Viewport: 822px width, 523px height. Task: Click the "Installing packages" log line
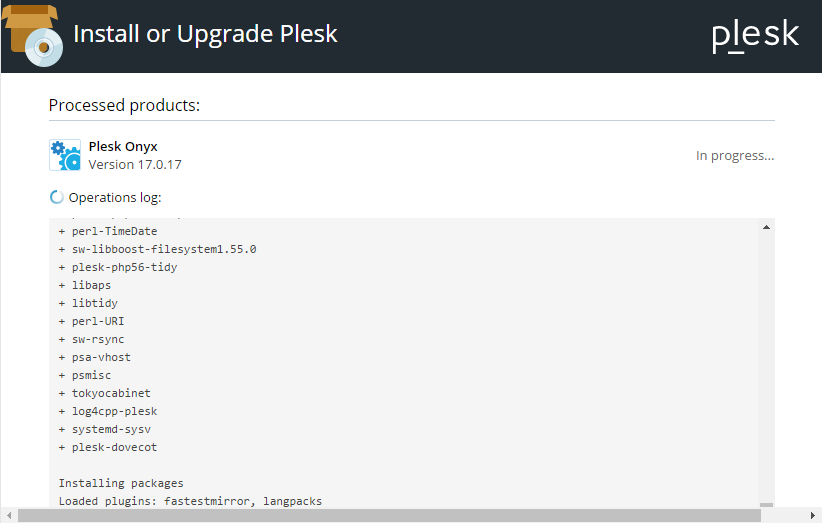pyautogui.click(x=121, y=483)
